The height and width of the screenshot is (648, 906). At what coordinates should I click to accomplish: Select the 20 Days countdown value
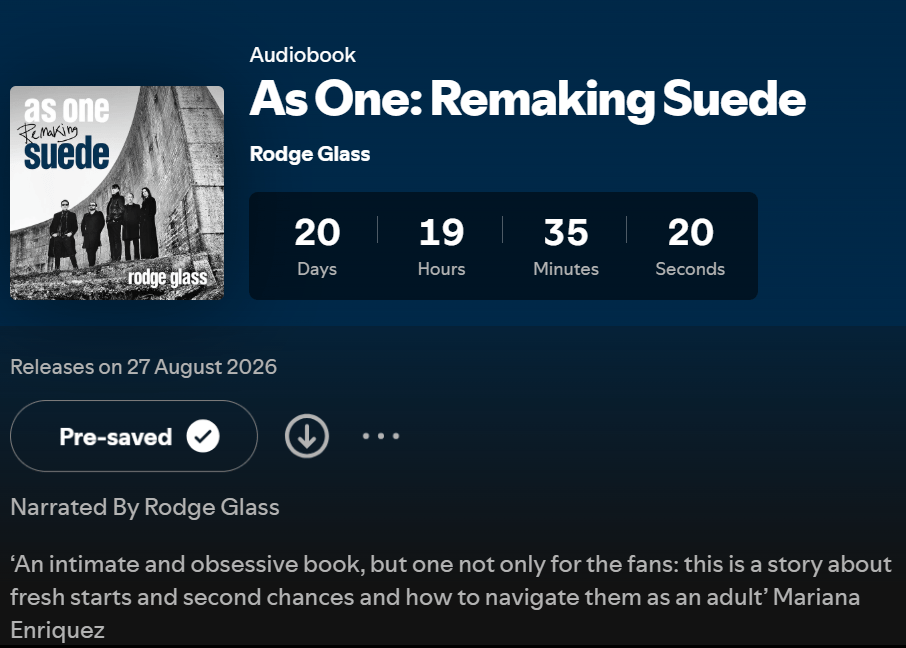coord(317,232)
